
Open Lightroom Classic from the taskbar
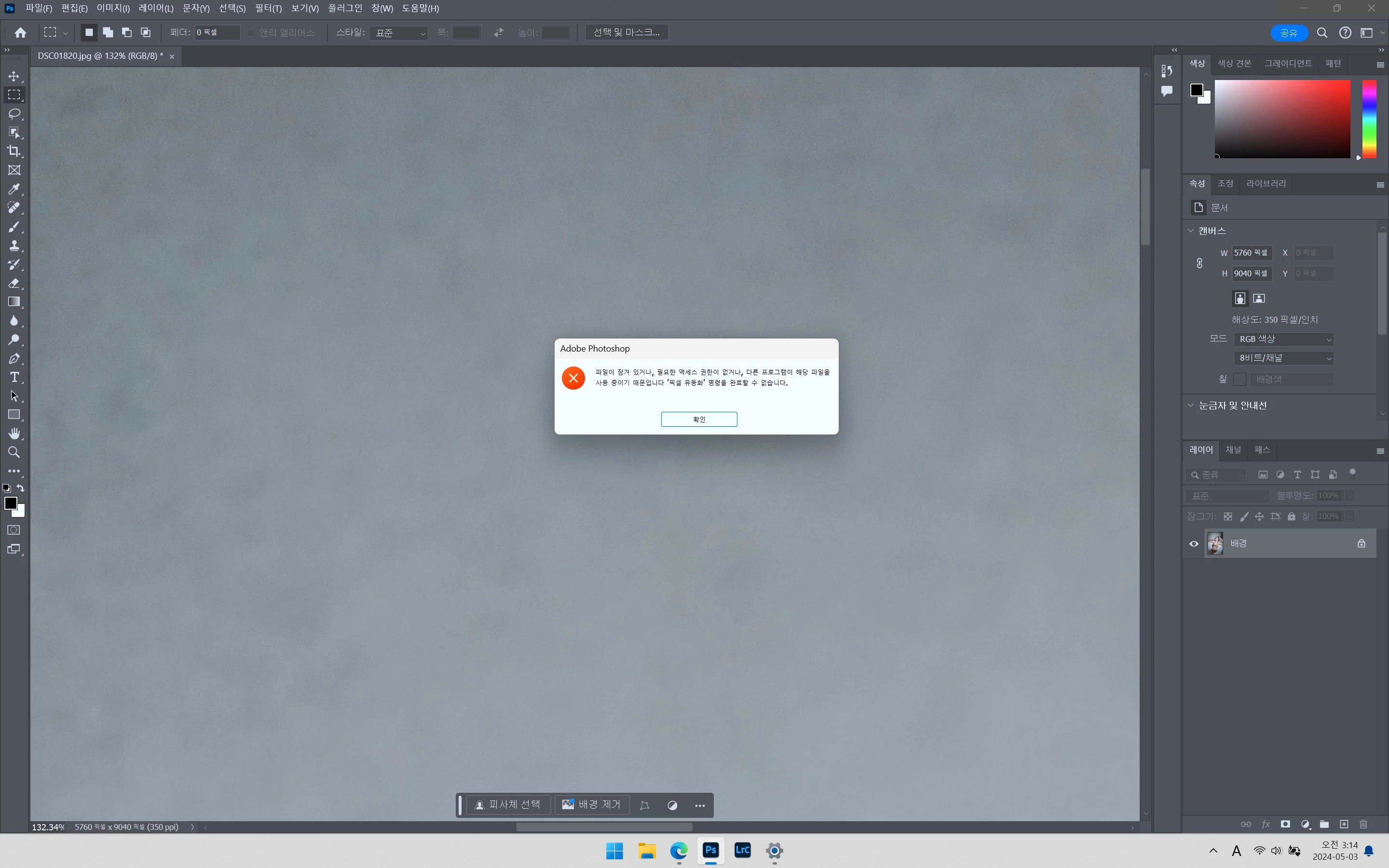pos(742,850)
